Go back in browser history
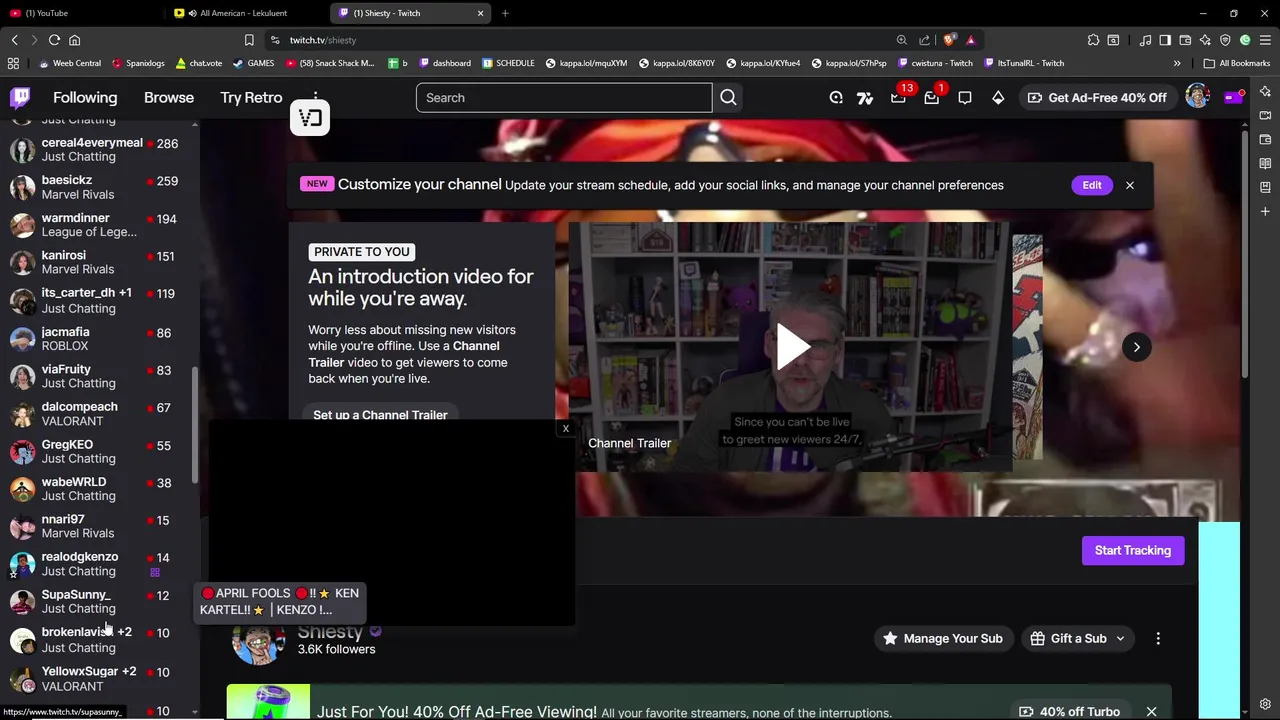1280x720 pixels. pyautogui.click(x=14, y=40)
